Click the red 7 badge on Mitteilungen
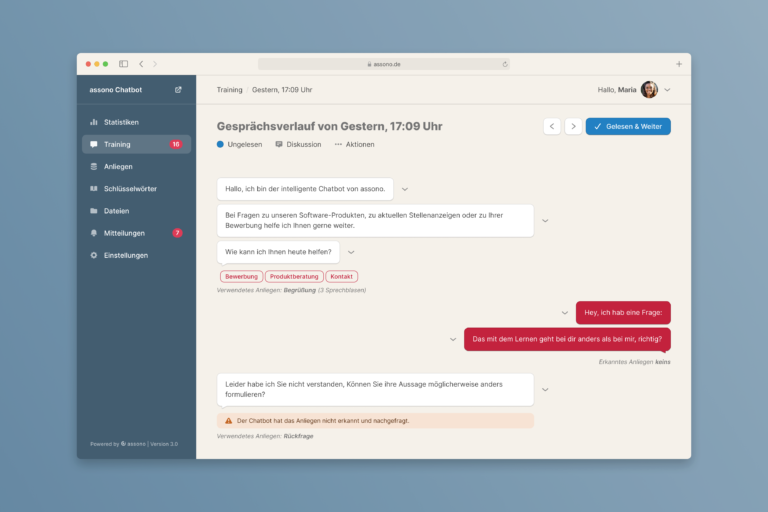 point(177,233)
